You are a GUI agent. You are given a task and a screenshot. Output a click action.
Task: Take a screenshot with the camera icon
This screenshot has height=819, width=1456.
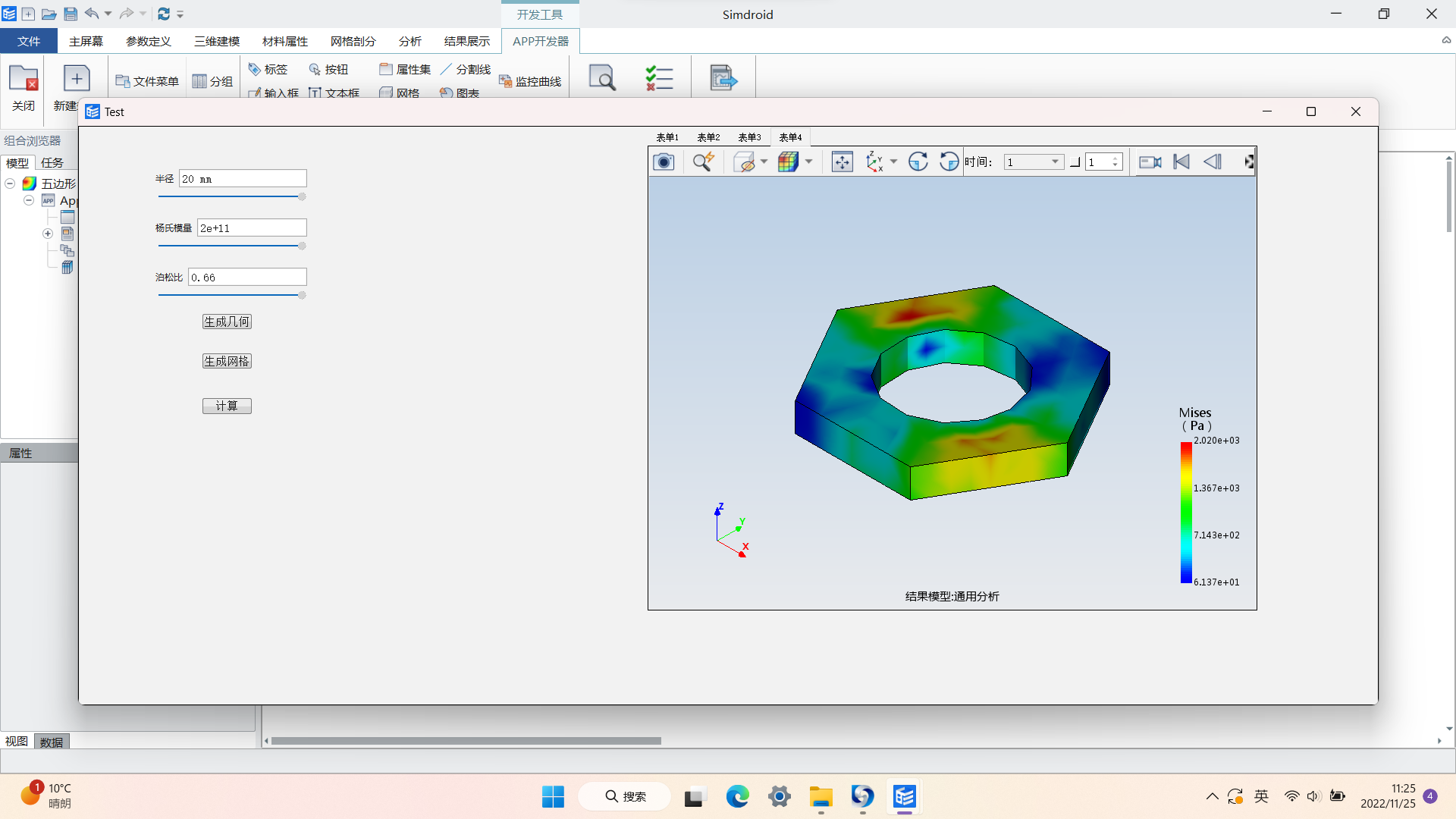click(664, 162)
